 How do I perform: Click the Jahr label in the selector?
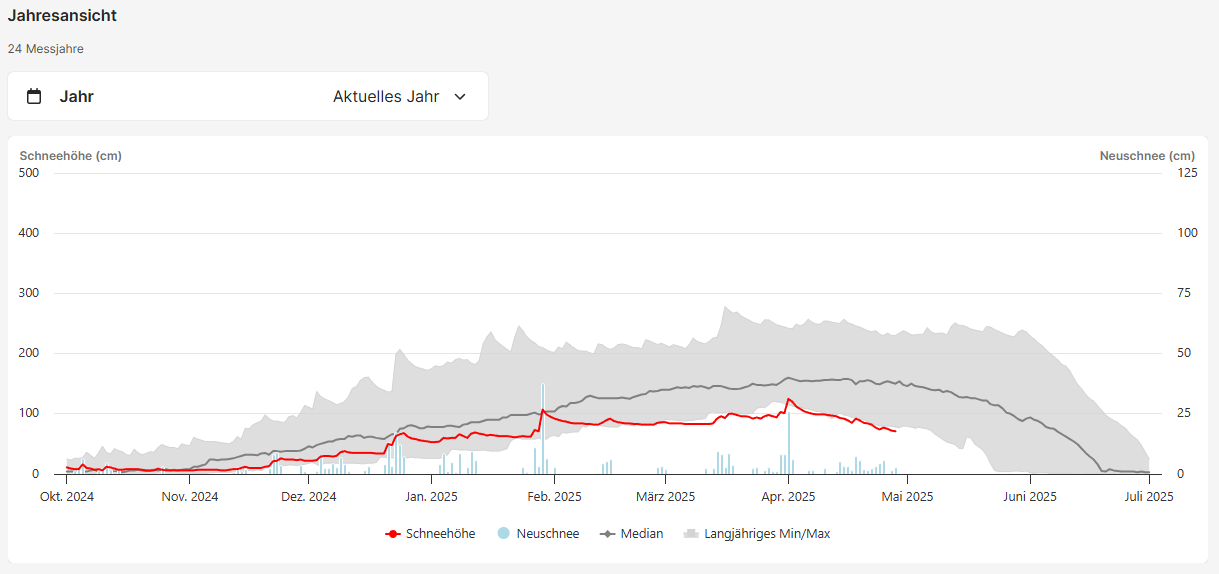77,97
